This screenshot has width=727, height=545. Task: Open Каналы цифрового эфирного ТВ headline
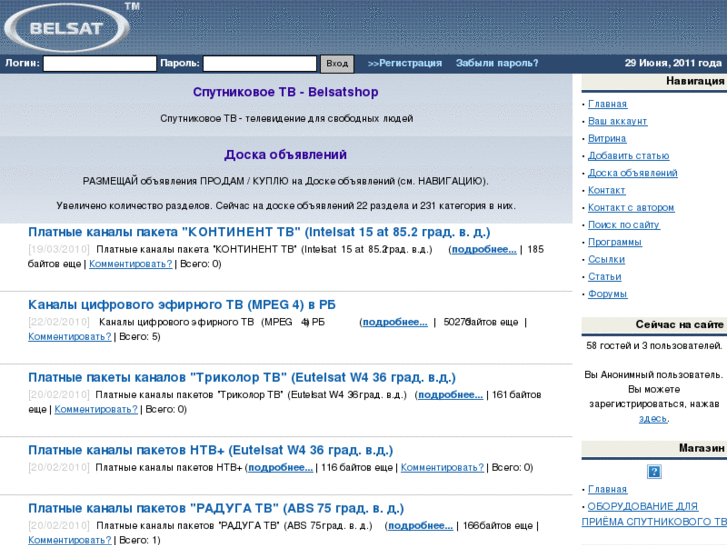182,305
